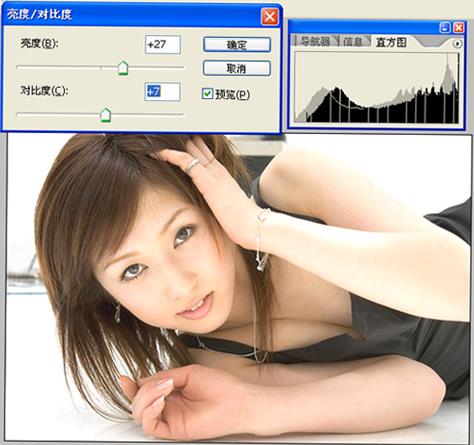Click the 亮度 brightness value field
The height and width of the screenshot is (445, 474).
point(163,45)
